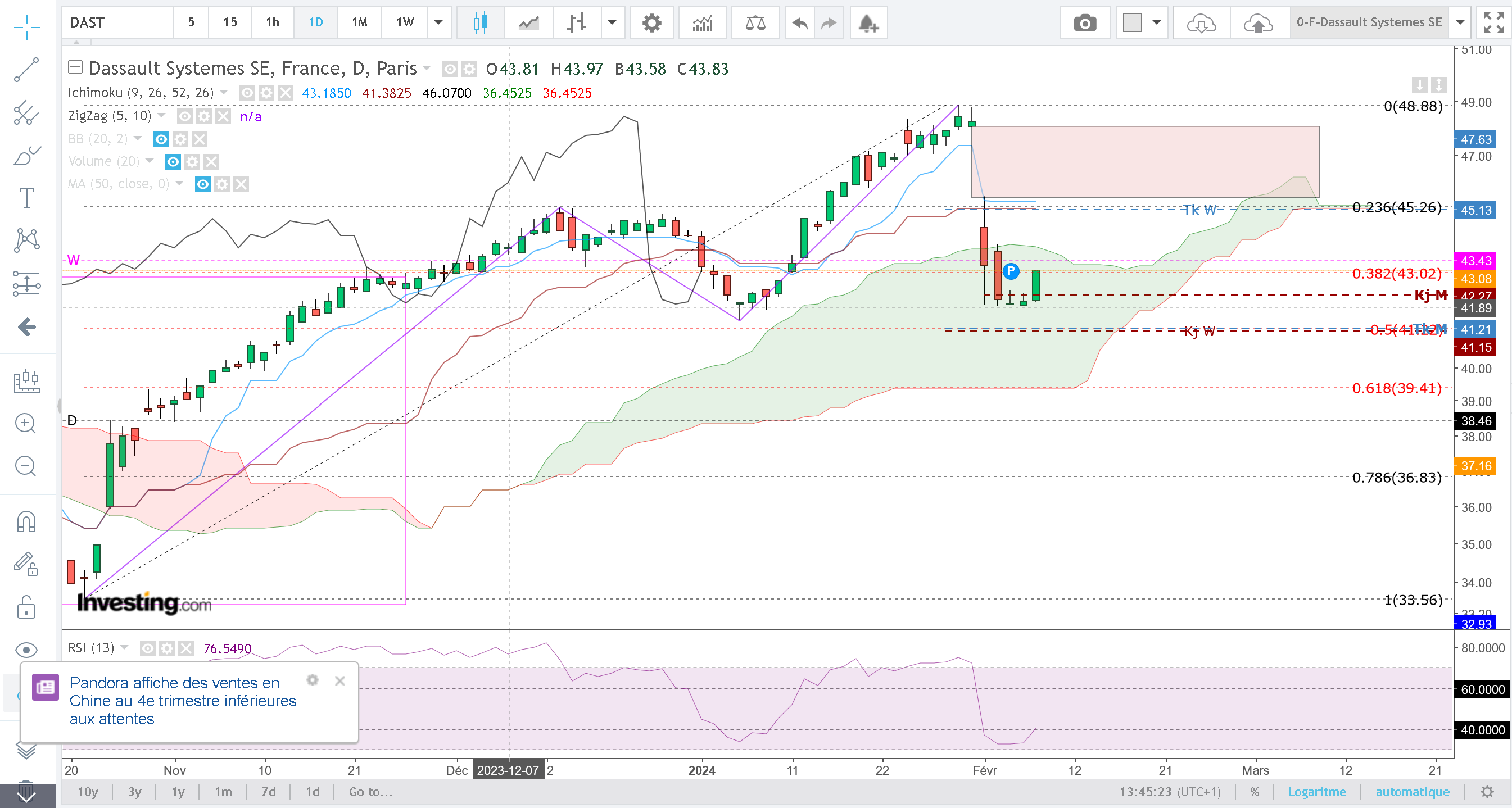Screen dimensions: 1512x808
Task: Select the trend line drawing tool
Action: [26, 70]
